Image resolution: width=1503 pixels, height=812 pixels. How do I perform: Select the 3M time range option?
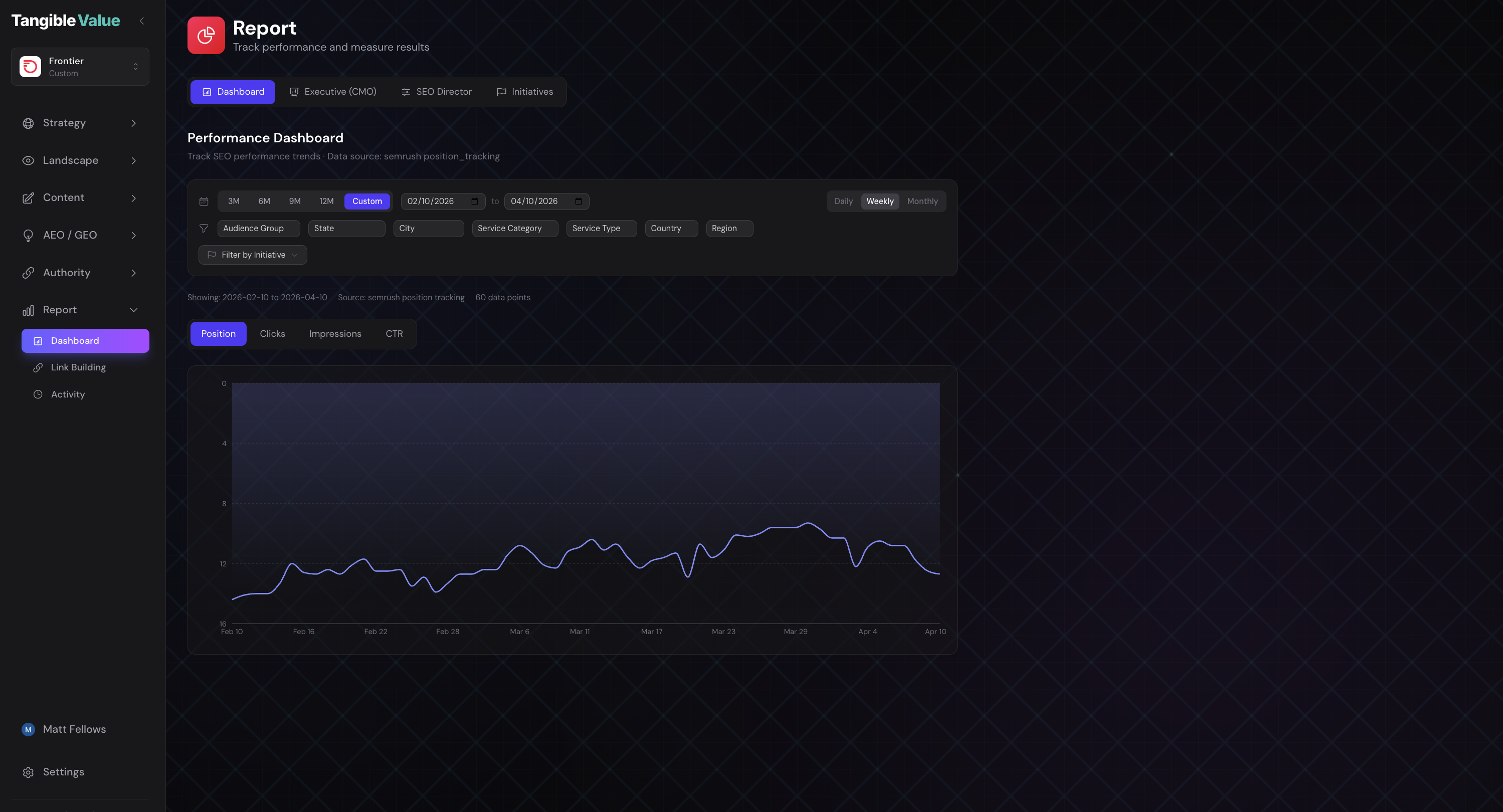pos(234,201)
